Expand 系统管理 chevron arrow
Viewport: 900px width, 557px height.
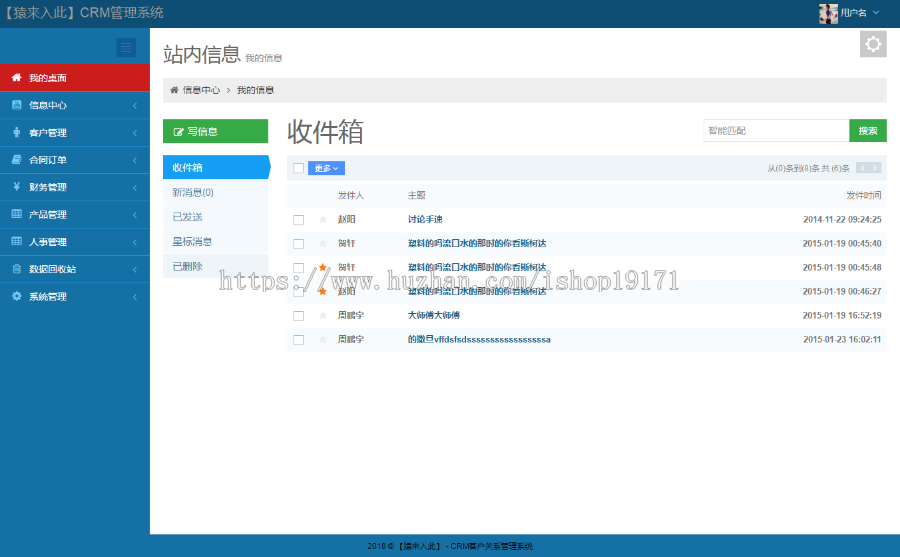pos(135,297)
